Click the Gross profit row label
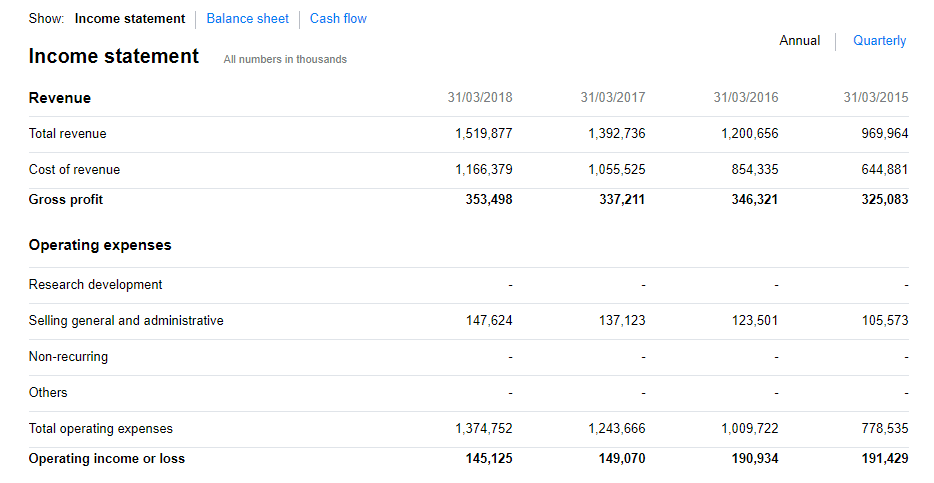934x483 pixels. pos(66,200)
